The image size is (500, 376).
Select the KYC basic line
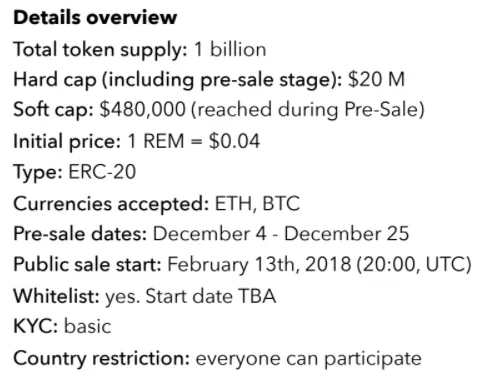[62, 326]
